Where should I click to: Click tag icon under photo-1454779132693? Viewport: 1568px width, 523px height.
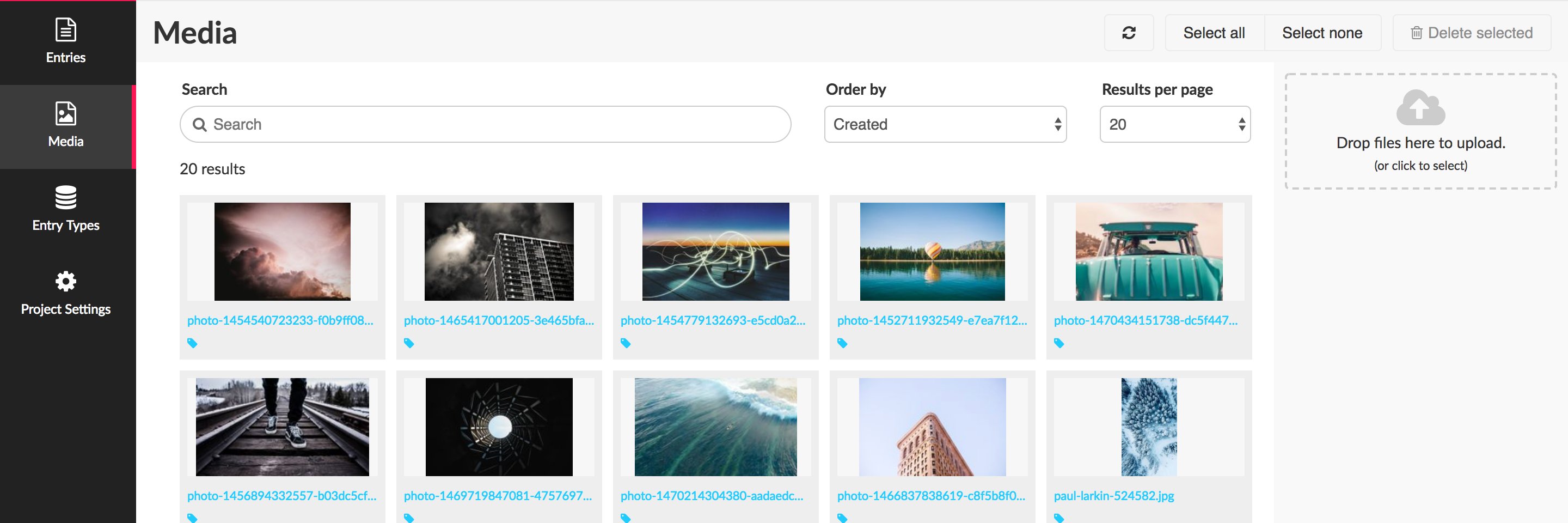pos(626,343)
